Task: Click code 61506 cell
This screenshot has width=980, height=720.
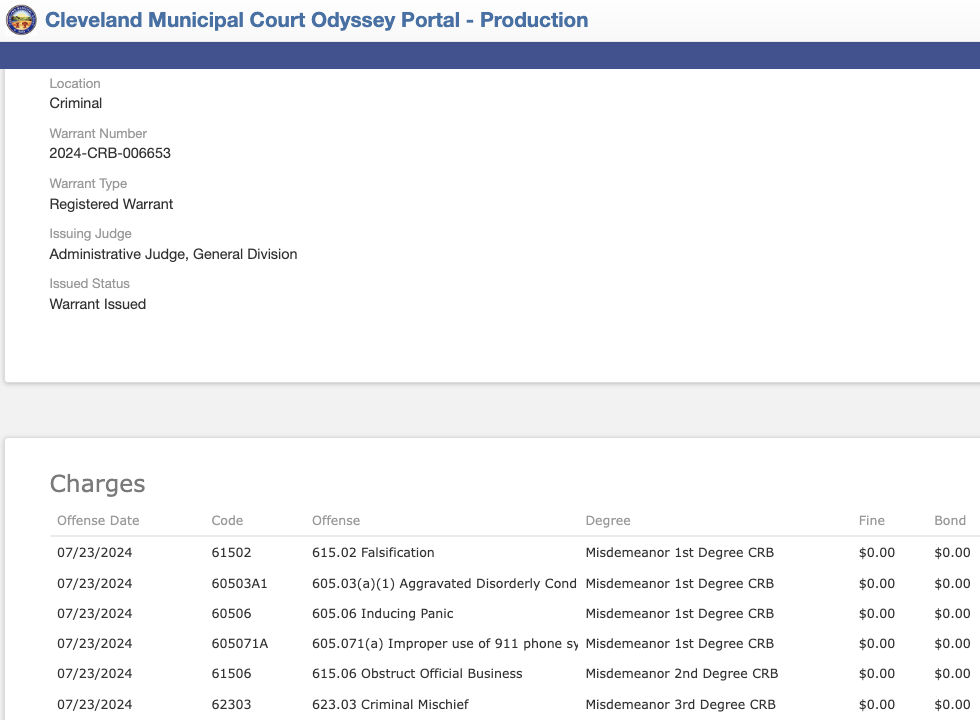Action: [x=231, y=674]
